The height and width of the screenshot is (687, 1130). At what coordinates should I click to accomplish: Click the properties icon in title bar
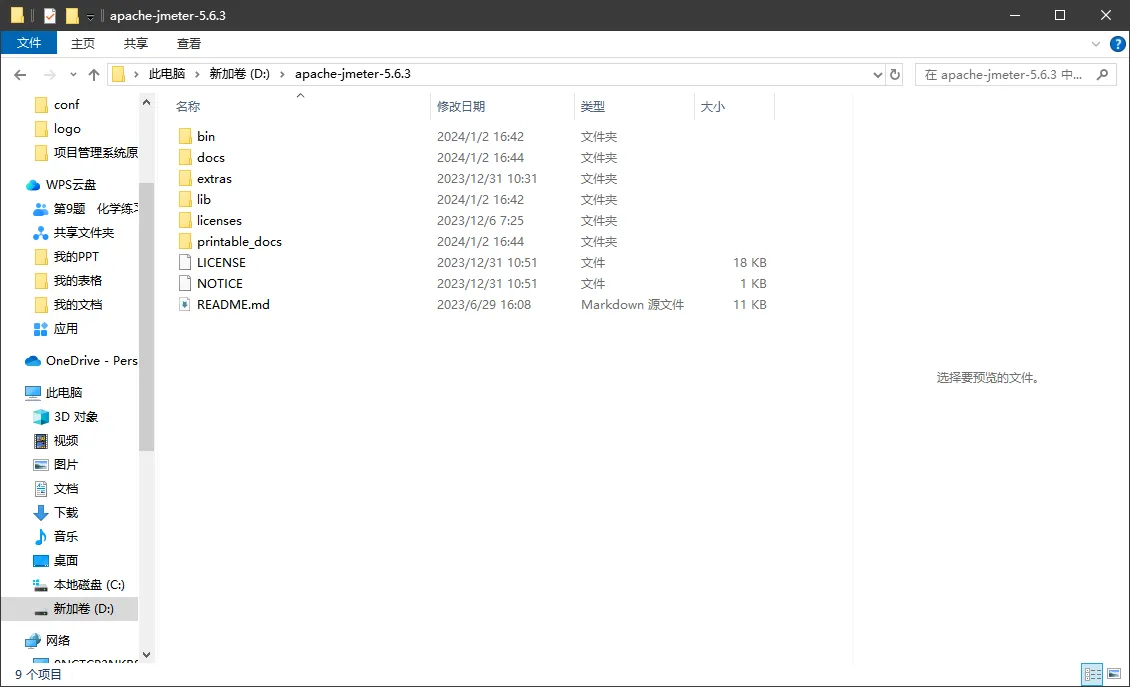(x=49, y=15)
